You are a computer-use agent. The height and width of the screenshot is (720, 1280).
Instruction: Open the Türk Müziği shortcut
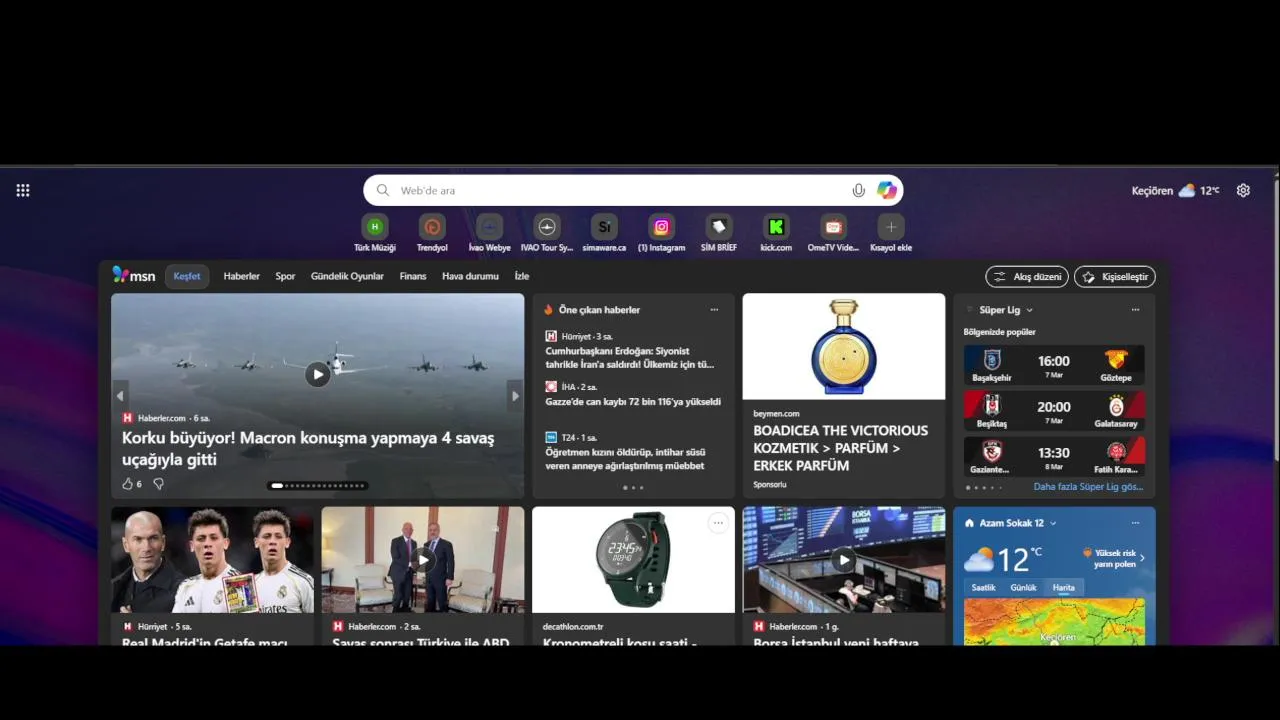(x=375, y=234)
